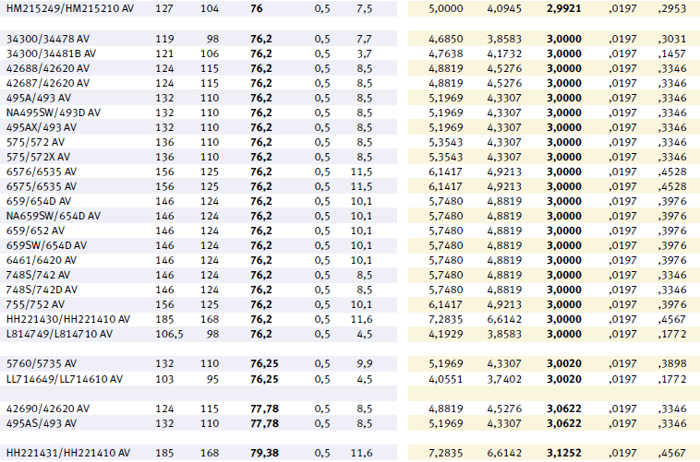Select part HH221431/HH221410 AV
Viewport: 700px width, 462px height.
pyautogui.click(x=68, y=453)
